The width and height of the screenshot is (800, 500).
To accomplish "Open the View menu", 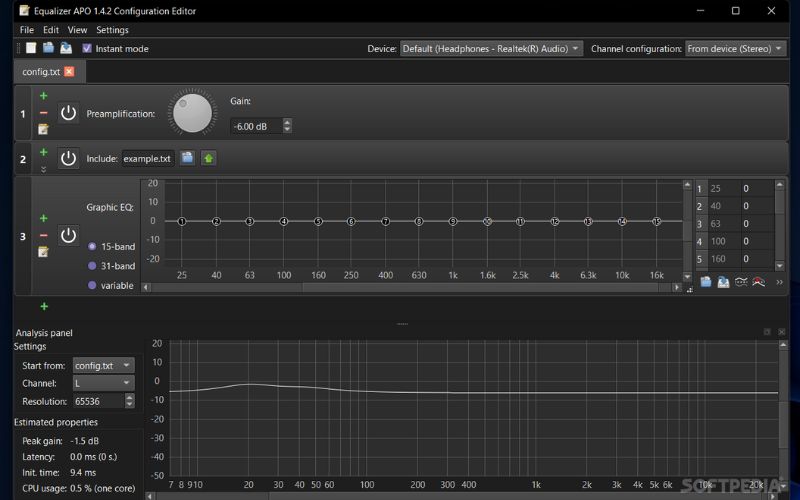I will point(77,30).
